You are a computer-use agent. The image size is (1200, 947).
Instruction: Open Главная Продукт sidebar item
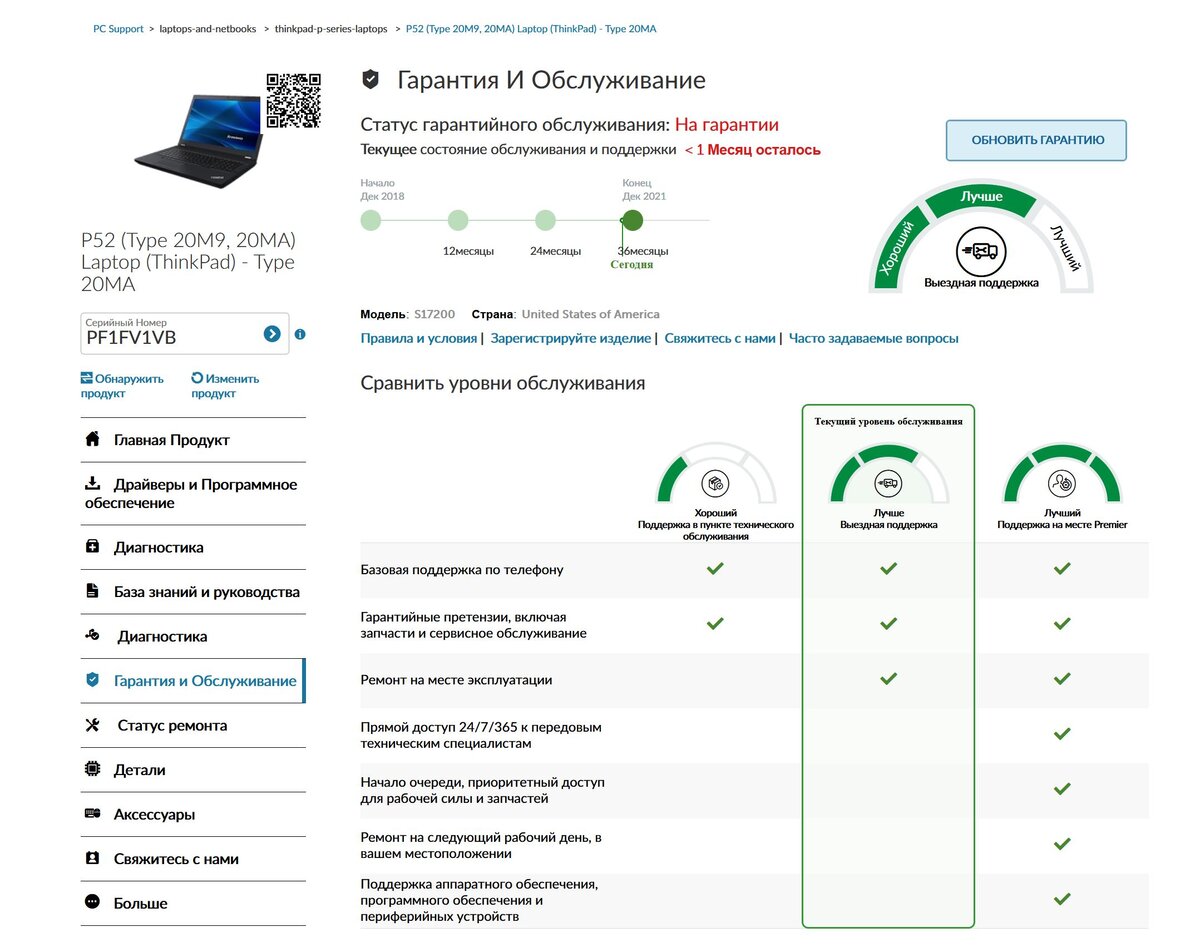[x=193, y=440]
